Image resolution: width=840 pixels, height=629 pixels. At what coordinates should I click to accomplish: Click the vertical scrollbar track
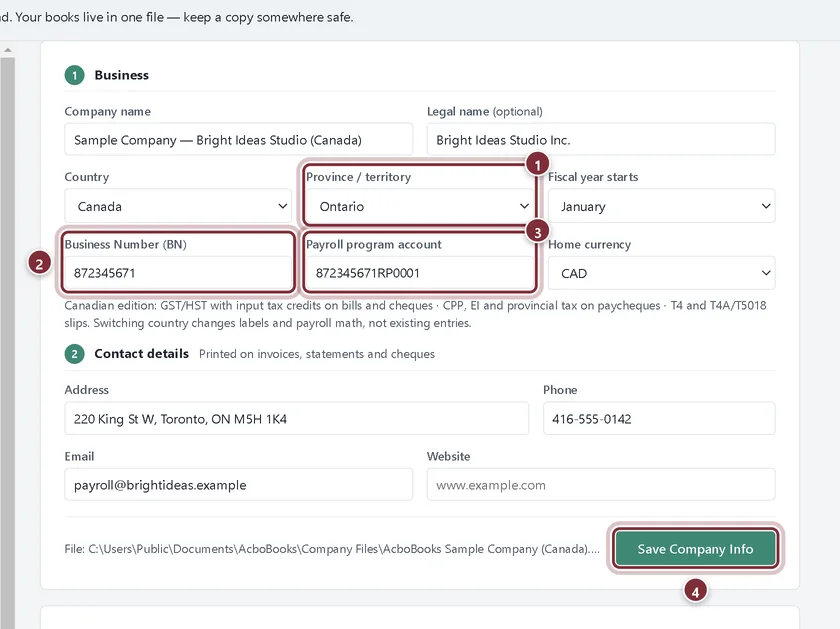(8, 343)
